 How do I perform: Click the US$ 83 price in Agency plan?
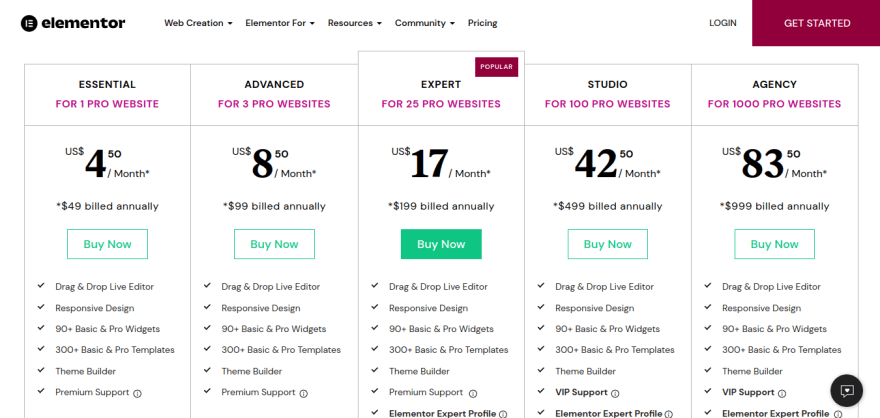(774, 163)
